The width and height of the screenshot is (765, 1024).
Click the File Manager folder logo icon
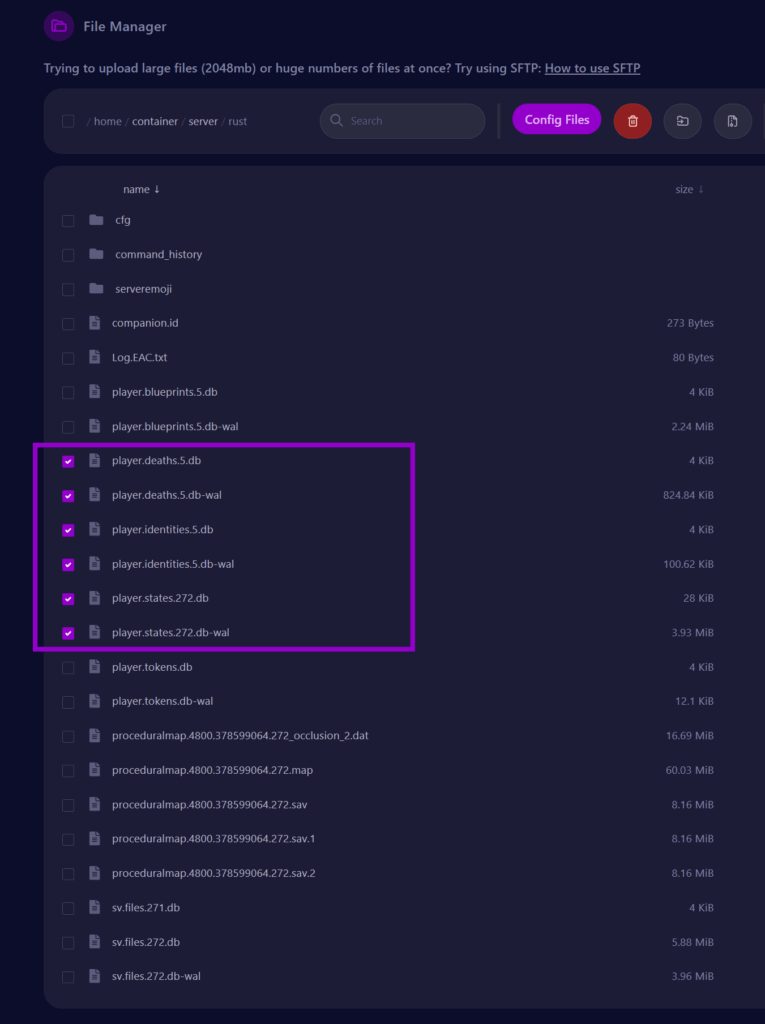(x=59, y=26)
